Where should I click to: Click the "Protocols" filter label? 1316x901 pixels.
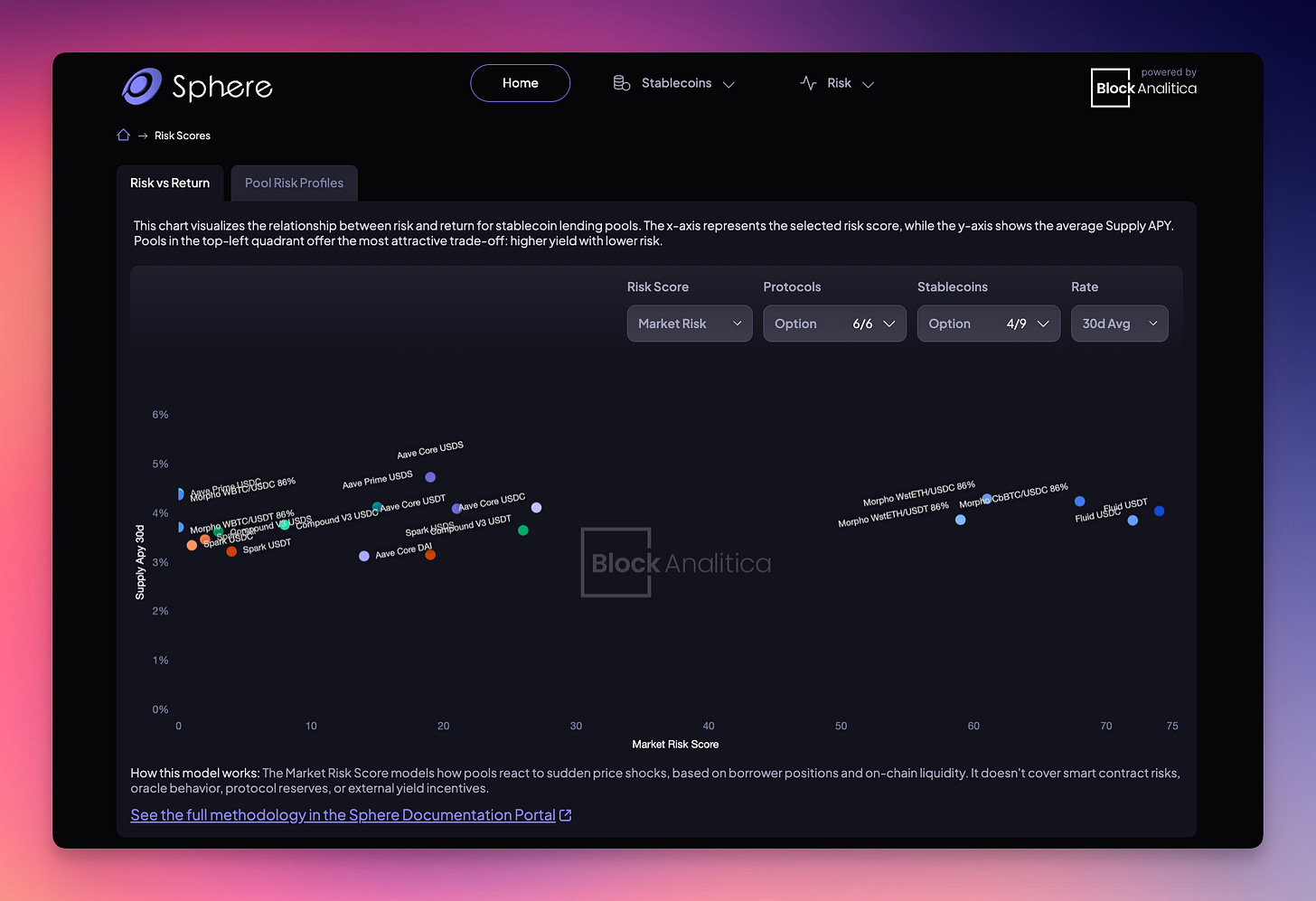tap(792, 287)
